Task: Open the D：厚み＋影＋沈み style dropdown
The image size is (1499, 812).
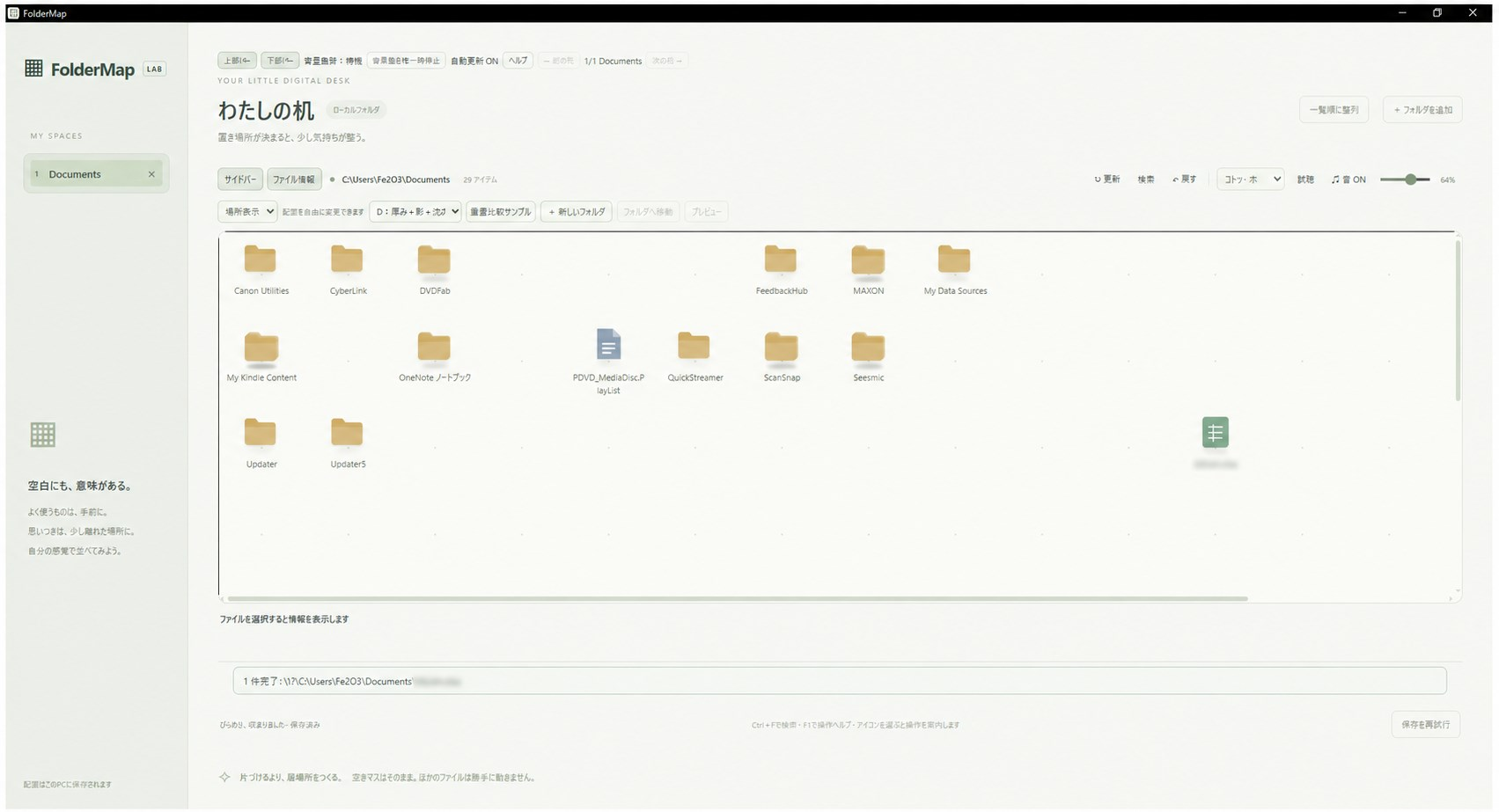Action: pos(415,212)
